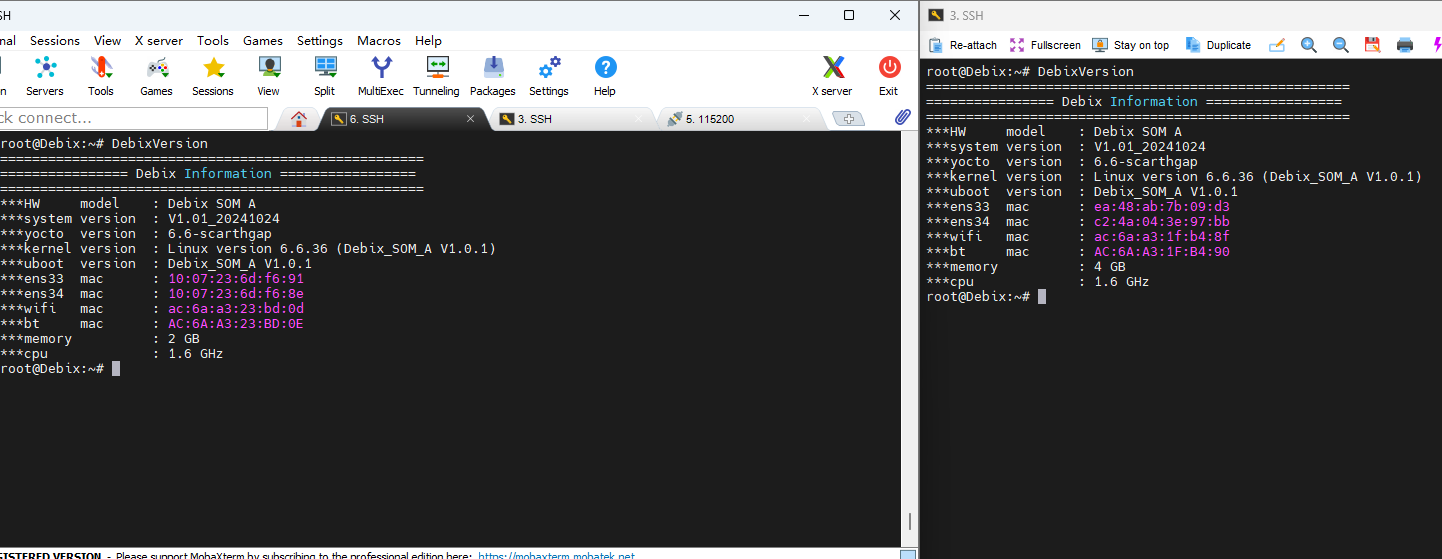The height and width of the screenshot is (559, 1442).
Task: Open the View menu
Action: 108,41
